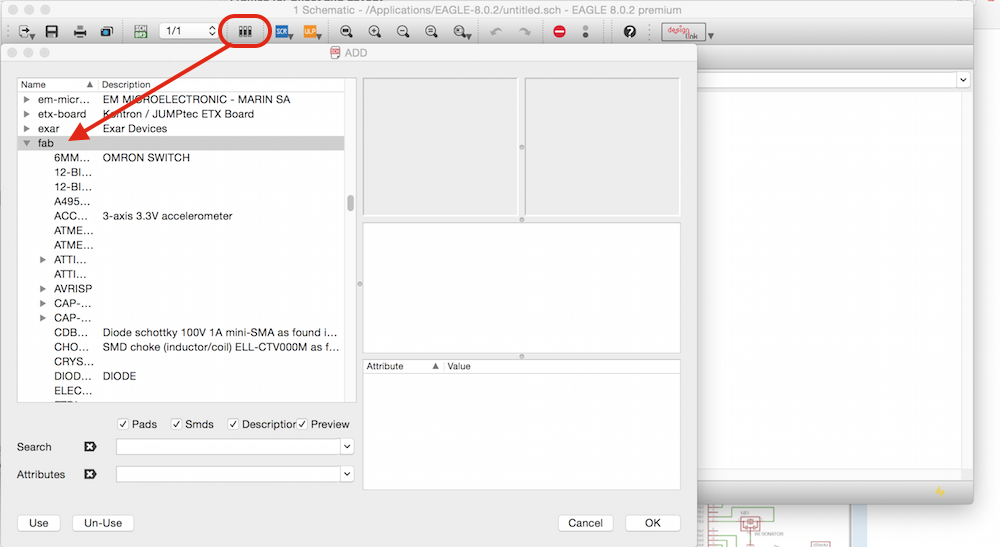Change sheet with the 1/1 stepper
Image resolution: width=1000 pixels, height=547 pixels.
click(x=212, y=31)
